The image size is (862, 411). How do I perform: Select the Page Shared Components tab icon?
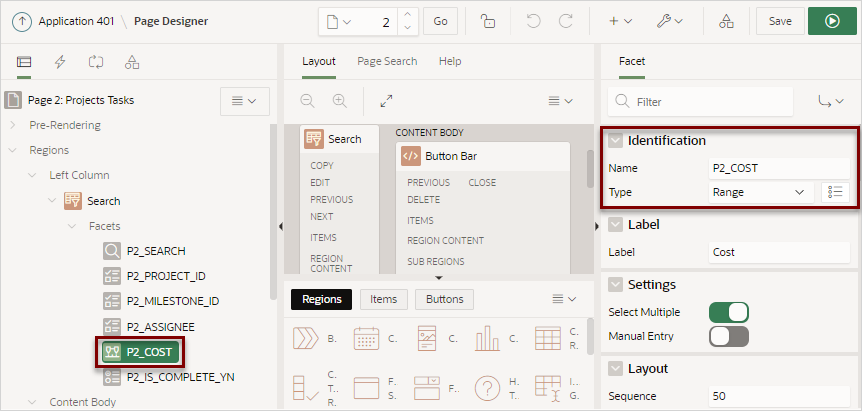pos(132,62)
